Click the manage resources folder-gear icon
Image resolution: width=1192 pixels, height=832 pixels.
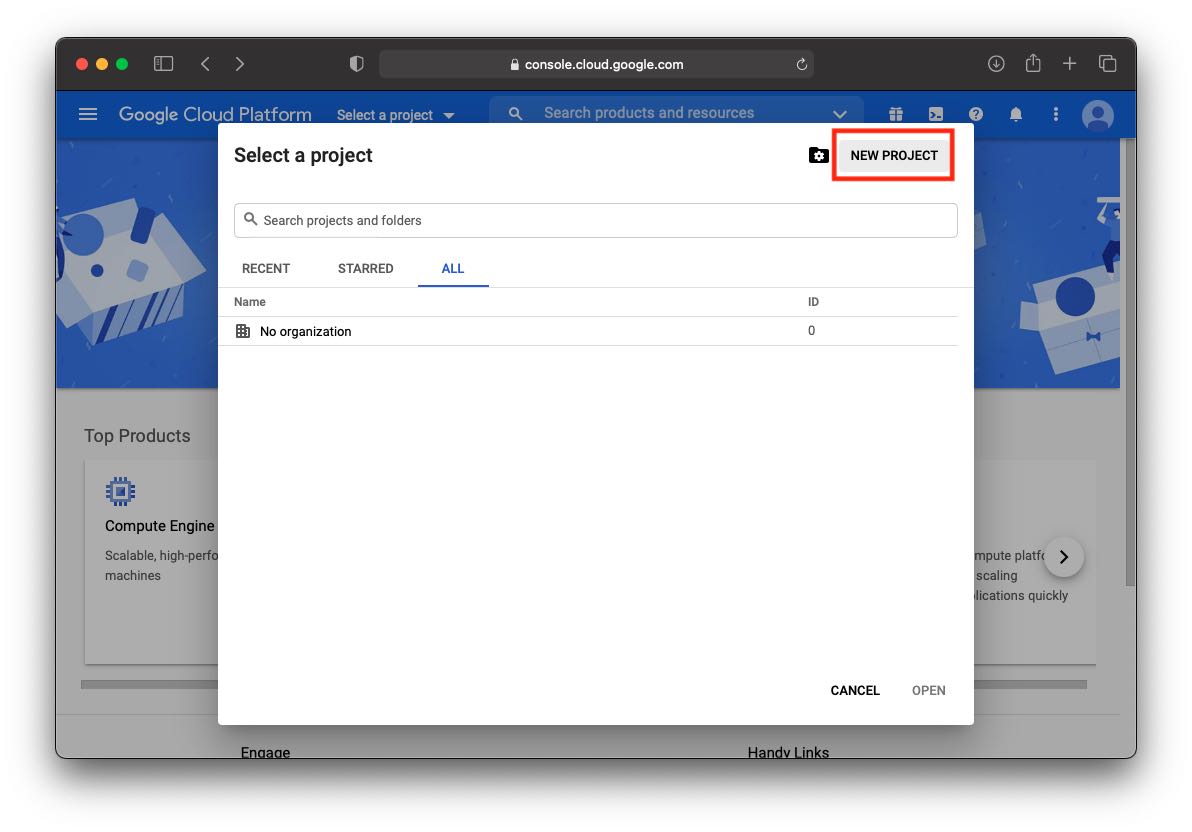[818, 155]
